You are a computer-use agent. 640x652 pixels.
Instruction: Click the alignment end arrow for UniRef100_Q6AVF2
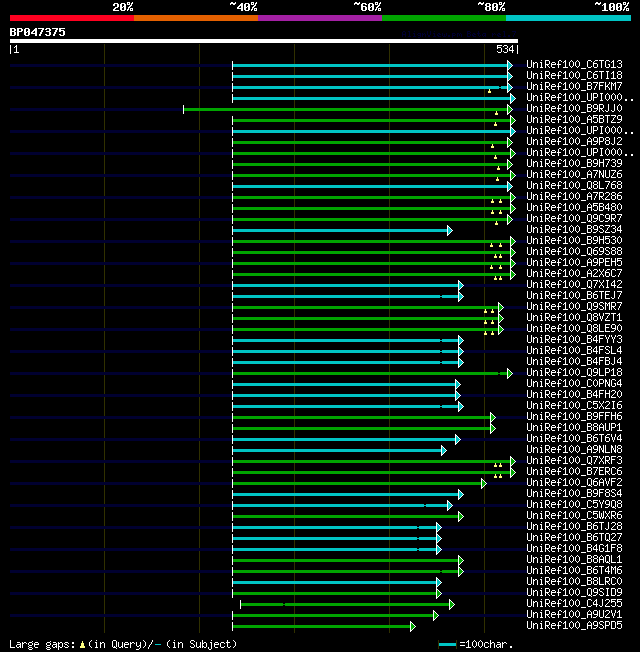click(x=484, y=483)
